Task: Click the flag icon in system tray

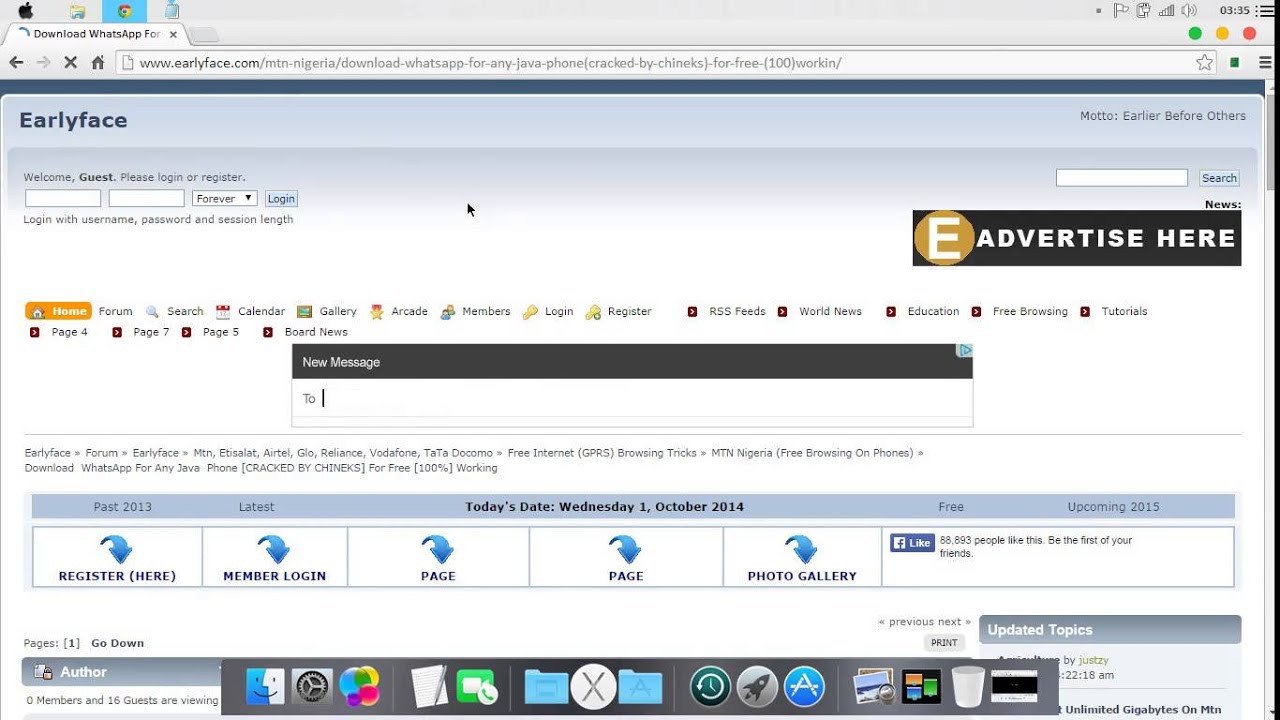Action: pyautogui.click(x=1121, y=11)
